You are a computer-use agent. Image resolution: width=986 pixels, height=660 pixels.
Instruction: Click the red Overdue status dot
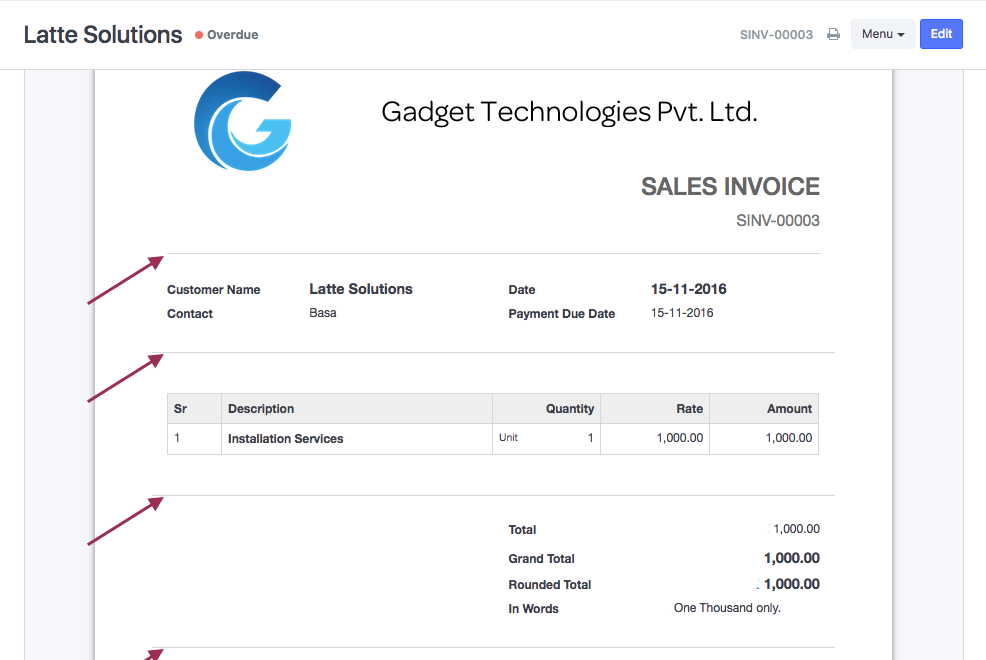(199, 35)
